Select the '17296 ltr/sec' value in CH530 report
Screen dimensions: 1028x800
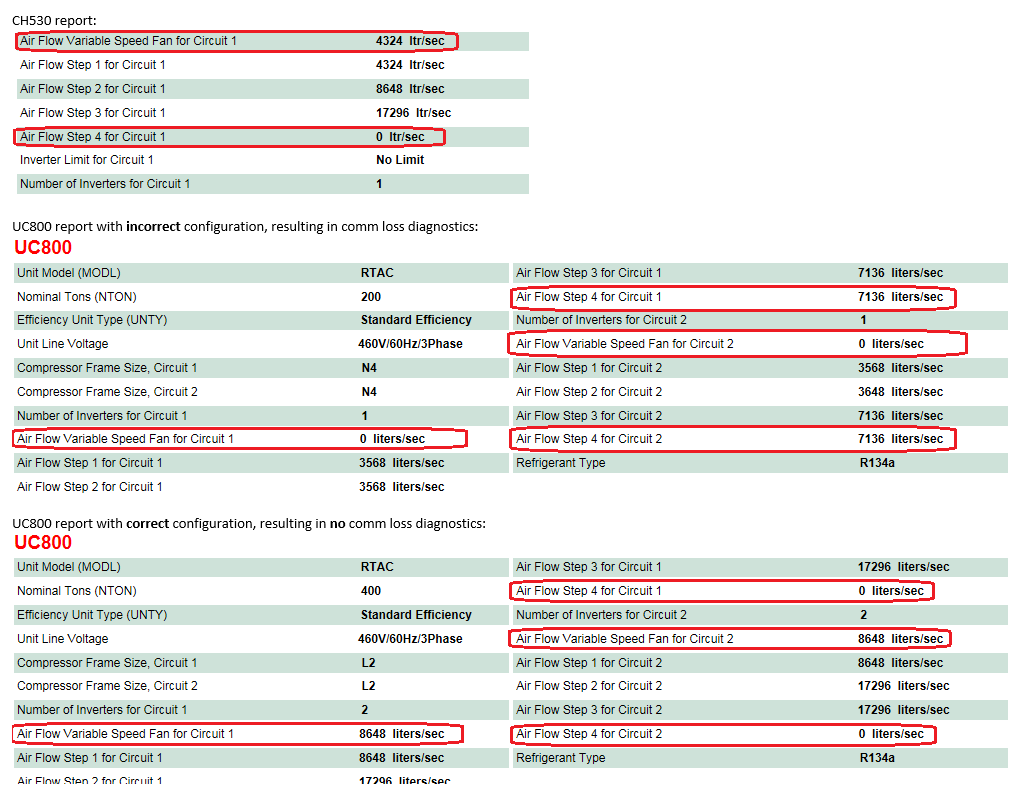coord(413,113)
